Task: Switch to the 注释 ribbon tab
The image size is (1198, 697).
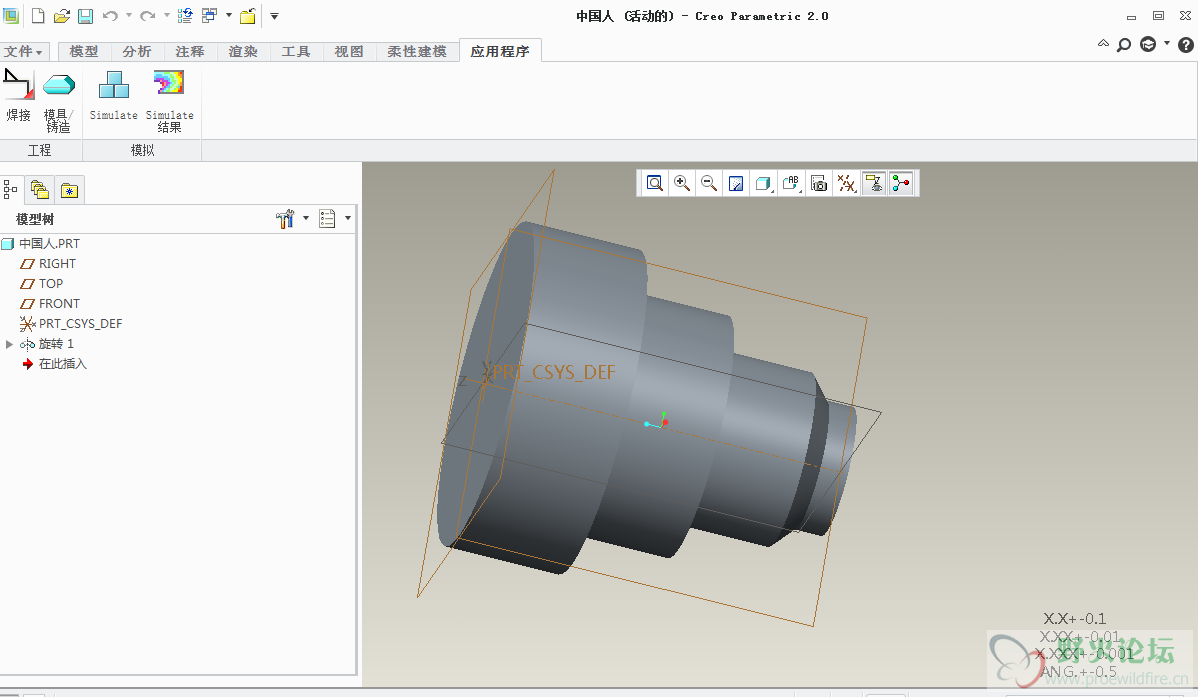Action: tap(190, 51)
